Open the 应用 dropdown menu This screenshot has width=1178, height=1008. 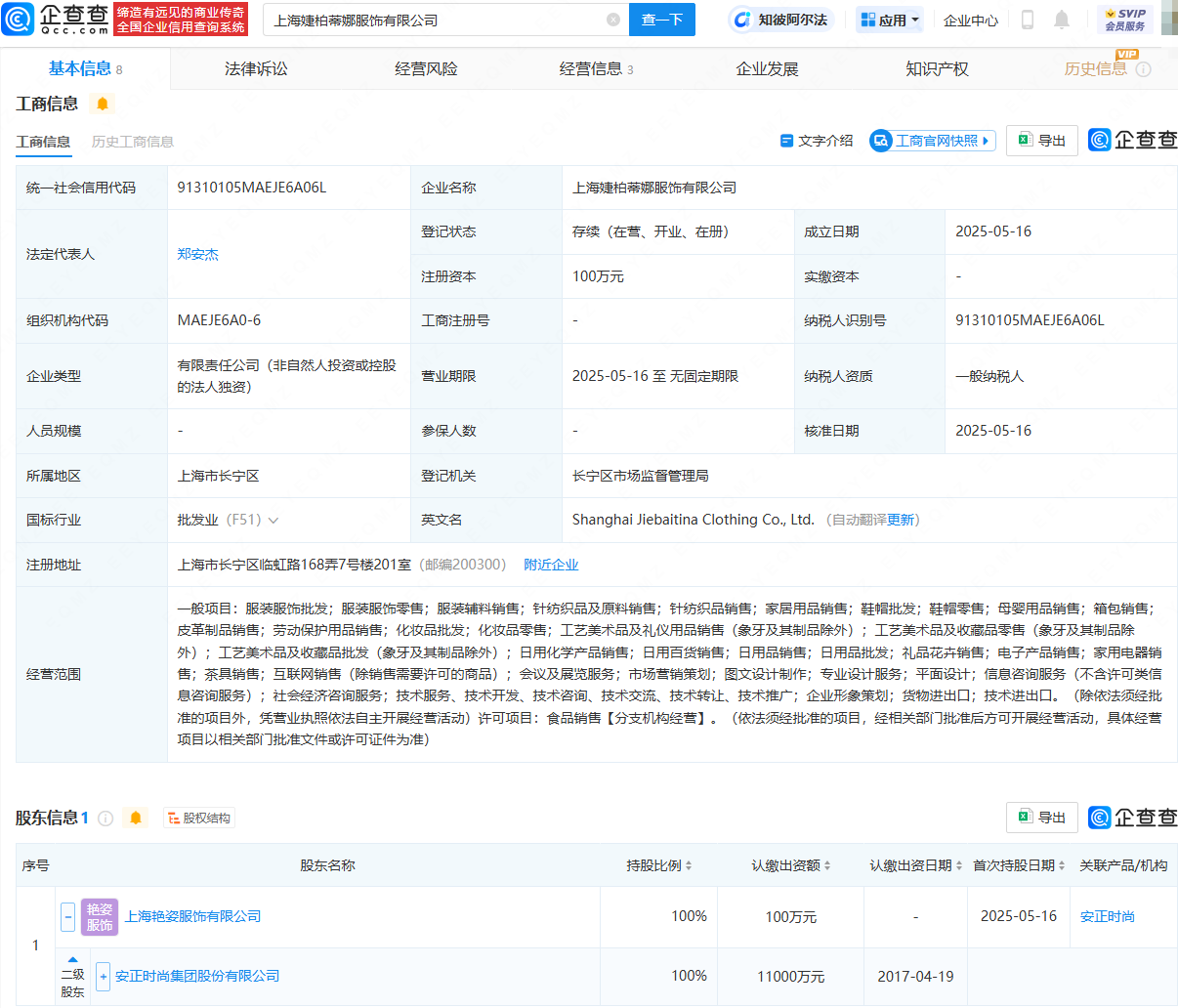coord(890,20)
